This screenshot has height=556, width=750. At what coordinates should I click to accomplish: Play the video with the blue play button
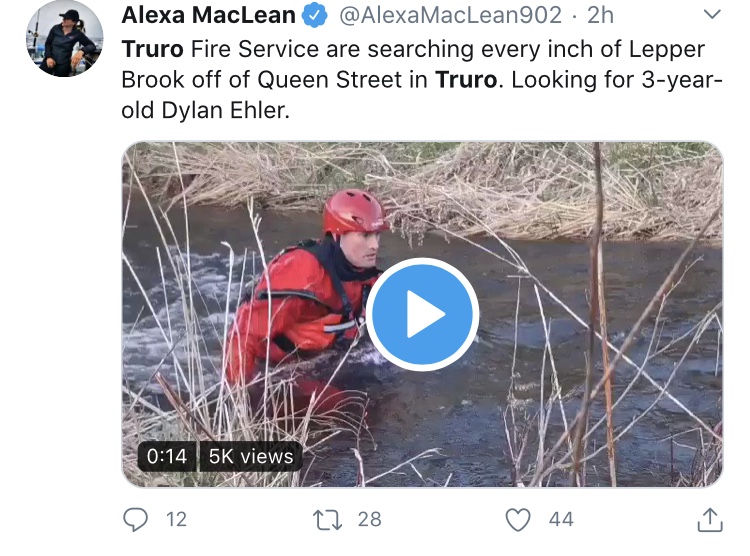tap(422, 315)
